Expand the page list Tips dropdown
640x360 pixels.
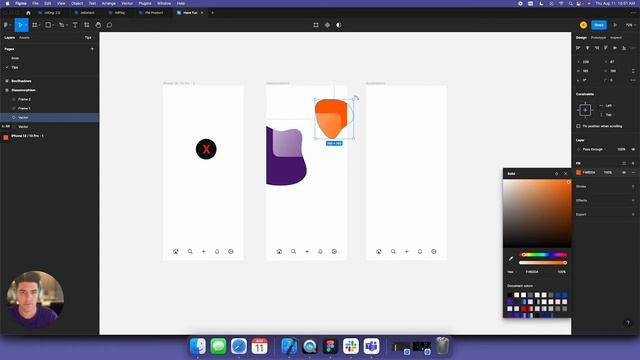pos(88,38)
